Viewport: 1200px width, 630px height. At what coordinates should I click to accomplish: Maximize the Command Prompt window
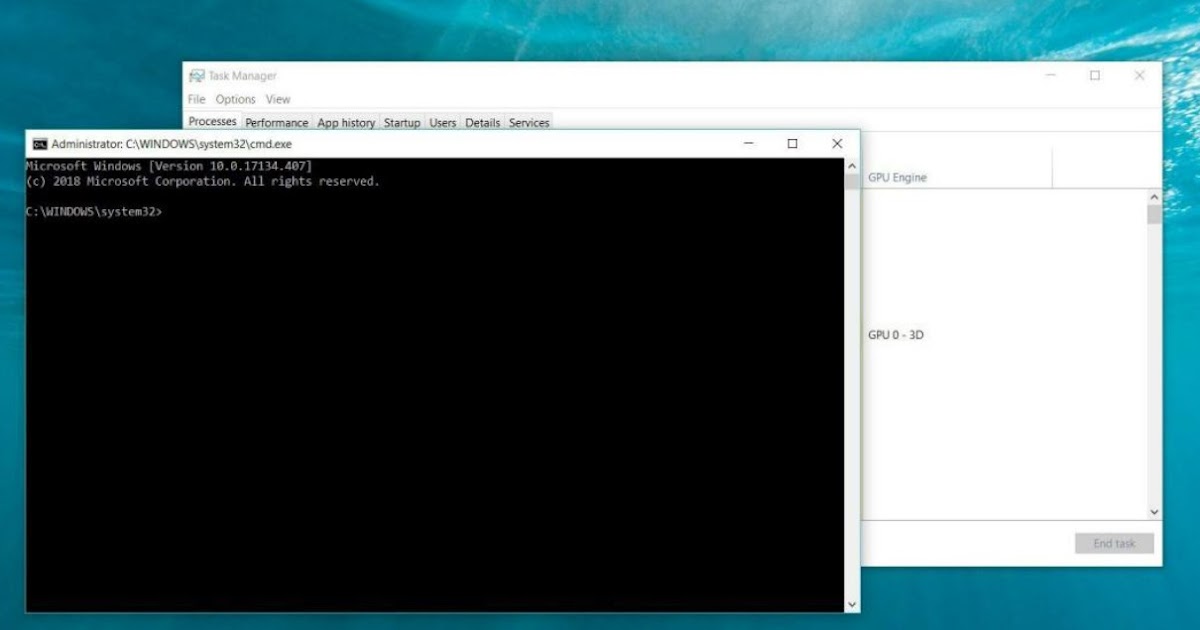pyautogui.click(x=792, y=144)
